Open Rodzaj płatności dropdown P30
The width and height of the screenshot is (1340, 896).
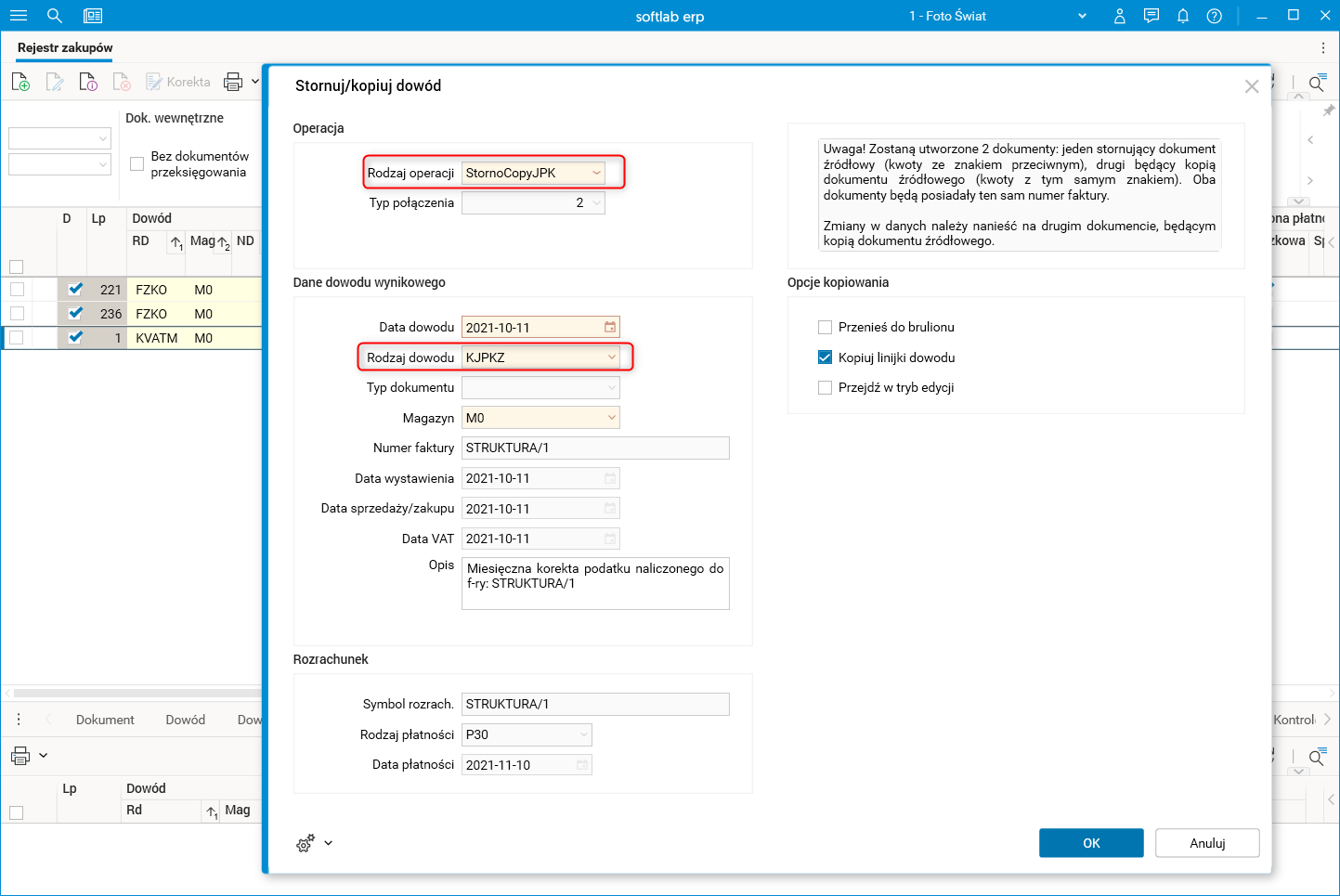tap(583, 734)
